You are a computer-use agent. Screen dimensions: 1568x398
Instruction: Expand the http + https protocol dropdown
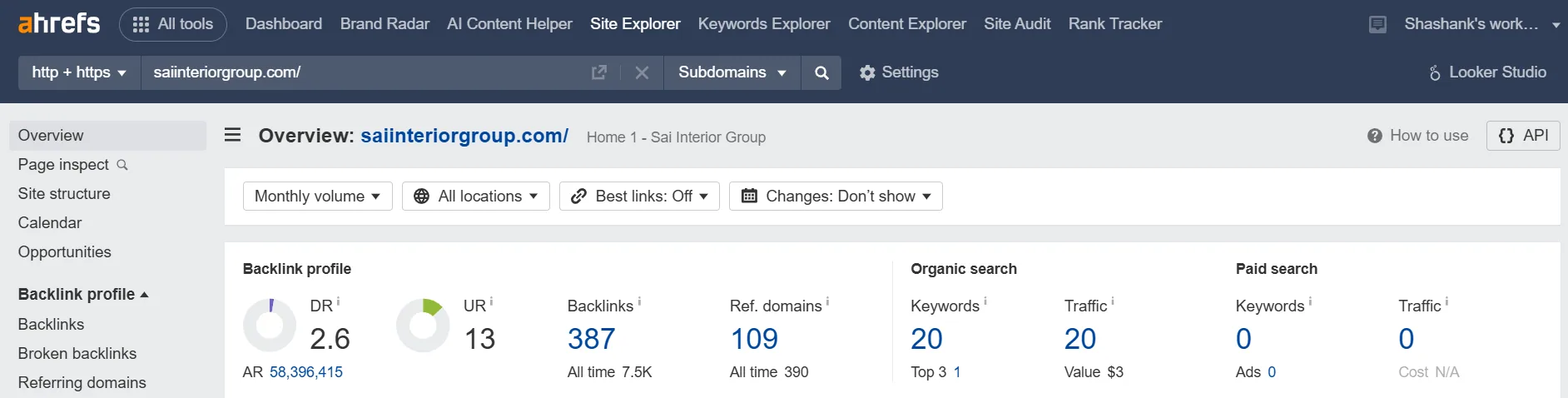tap(80, 72)
